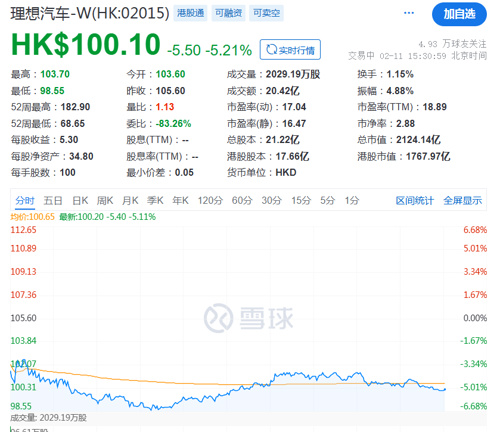
Task: Click the right axis label 6.68%
Action: point(475,230)
